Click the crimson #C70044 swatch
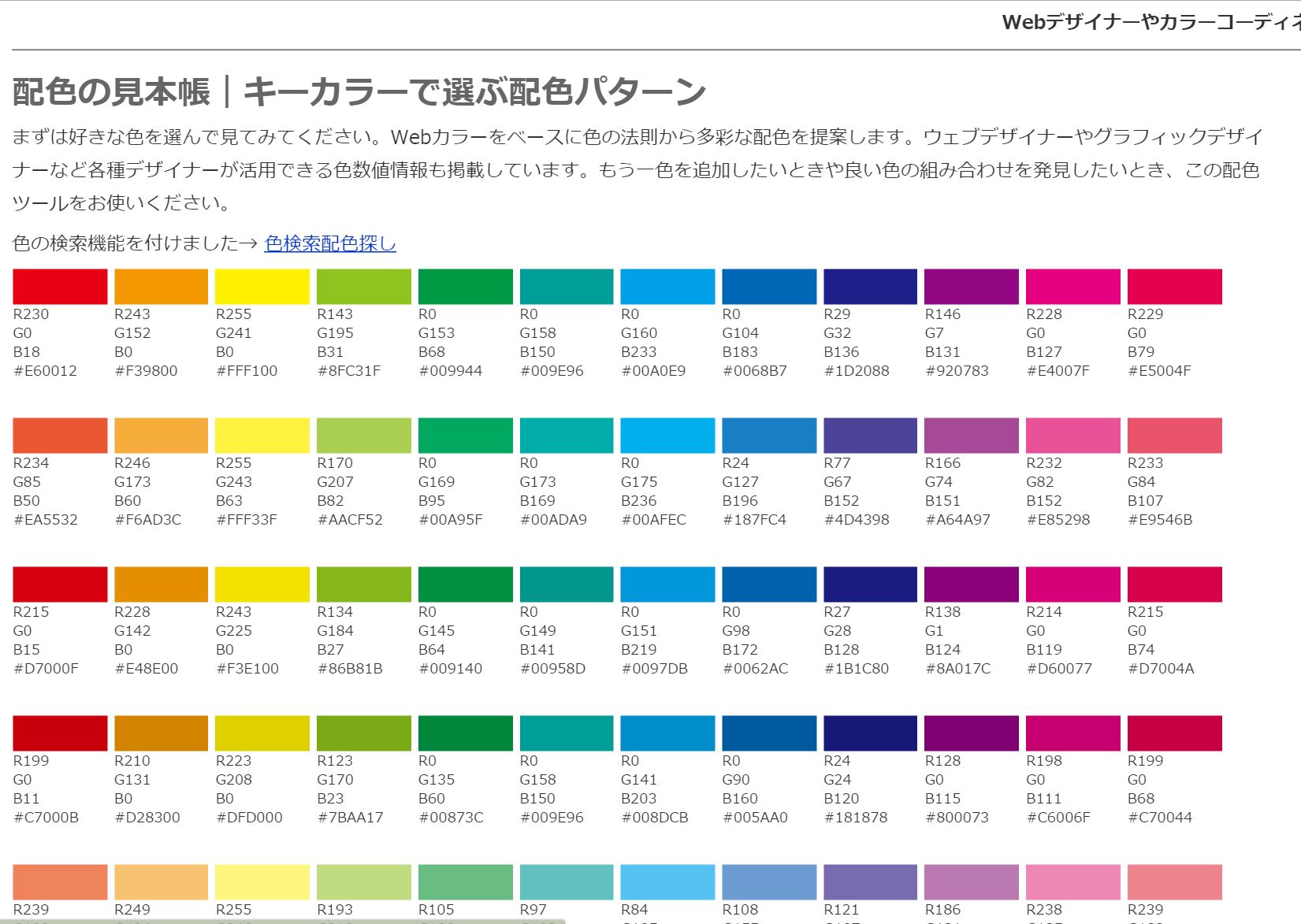 pyautogui.click(x=1175, y=733)
